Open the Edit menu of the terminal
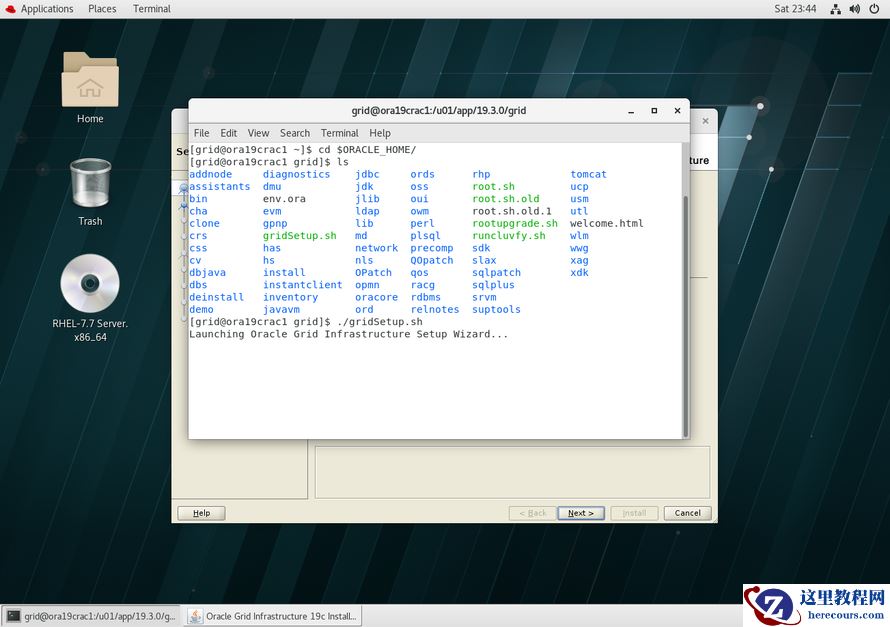 pyautogui.click(x=228, y=132)
